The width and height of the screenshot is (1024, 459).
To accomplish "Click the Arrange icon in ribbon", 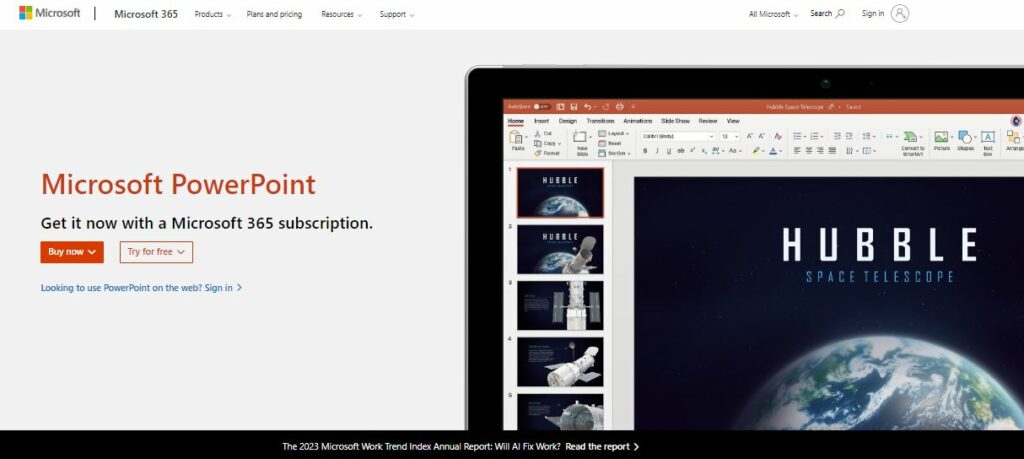I will coord(1013,136).
